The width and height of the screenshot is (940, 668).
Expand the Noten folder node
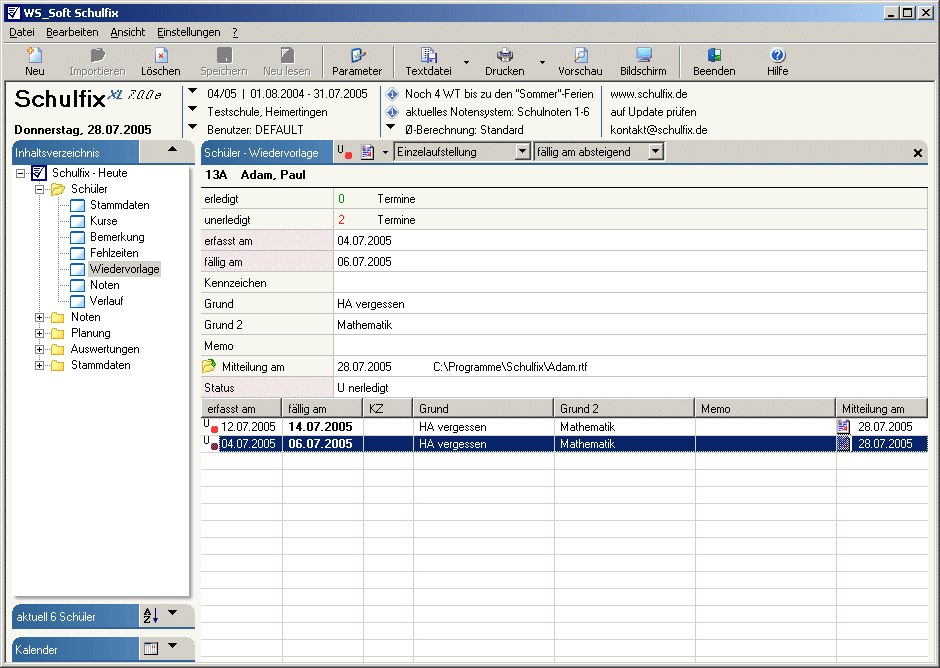coord(40,317)
